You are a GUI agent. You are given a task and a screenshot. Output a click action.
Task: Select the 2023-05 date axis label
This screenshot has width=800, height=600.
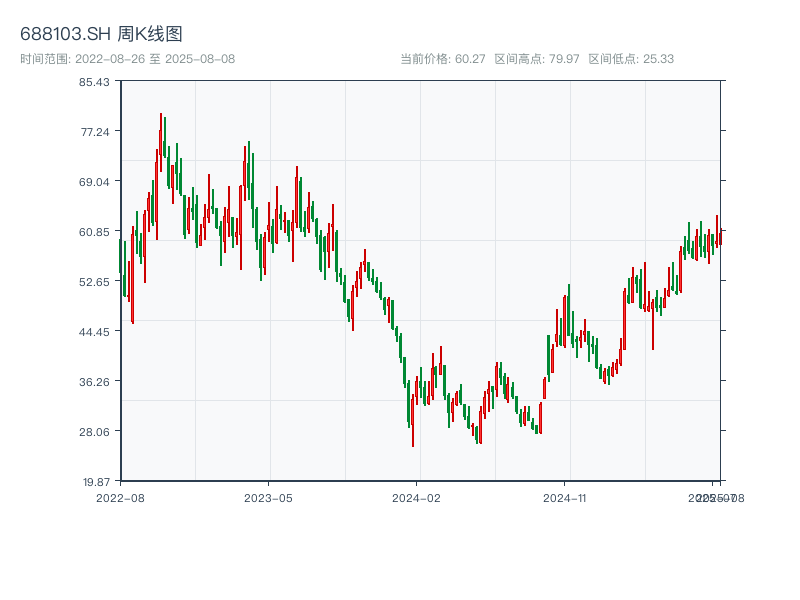click(x=268, y=497)
